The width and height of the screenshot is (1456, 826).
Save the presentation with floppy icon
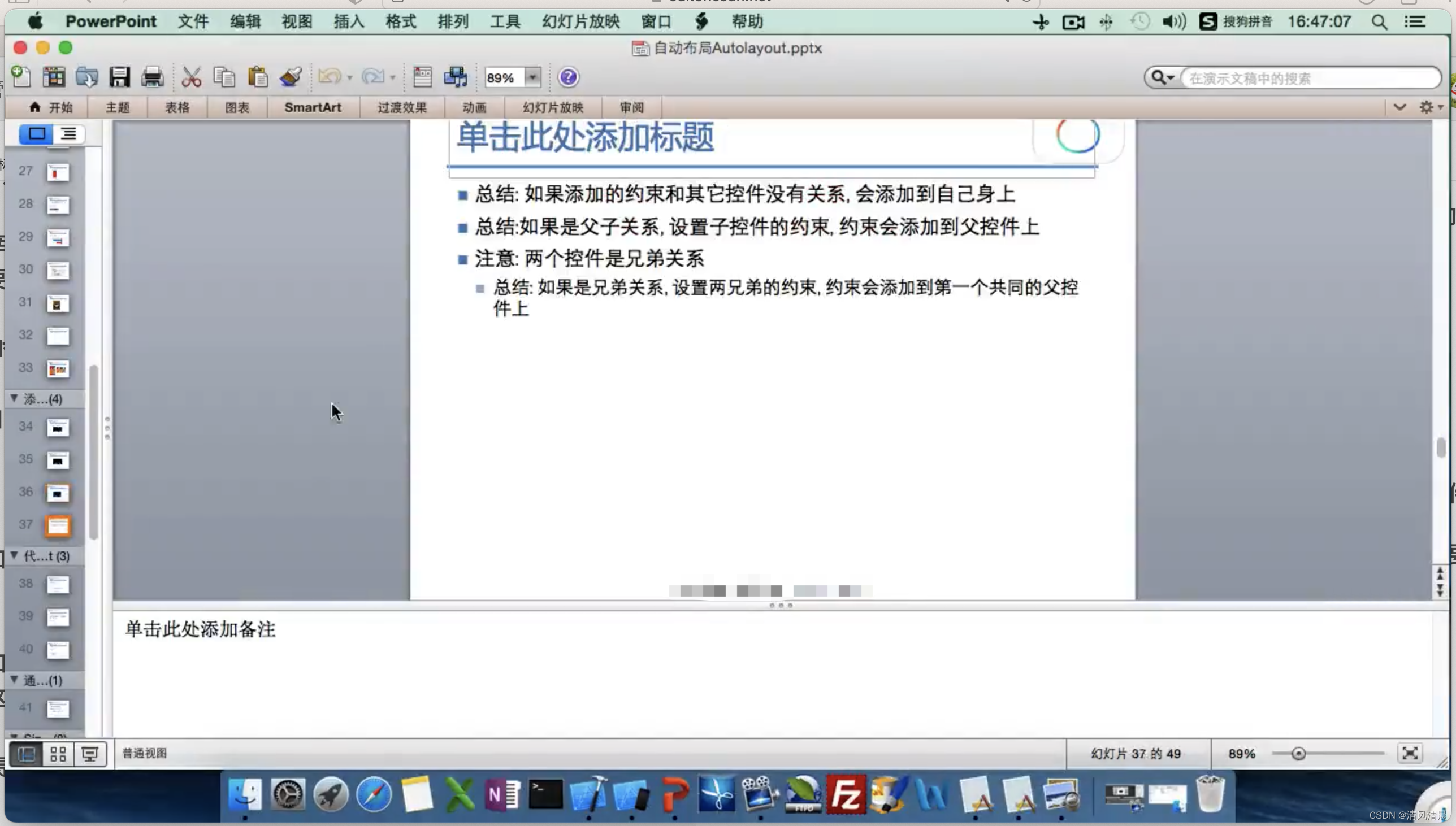pyautogui.click(x=120, y=77)
